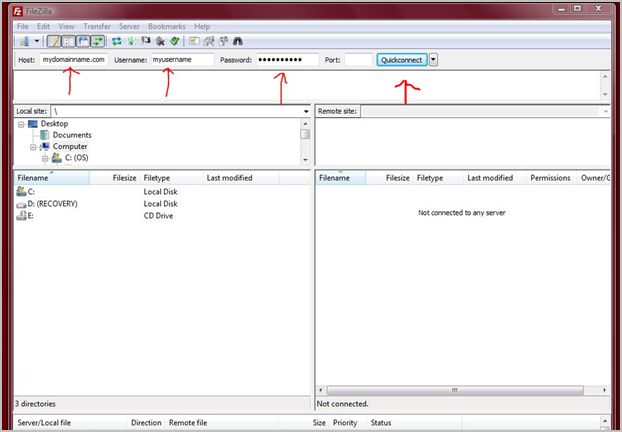Click the Refresh file lists icon
Viewport: 622px width, 432px height.
pyautogui.click(x=116, y=41)
